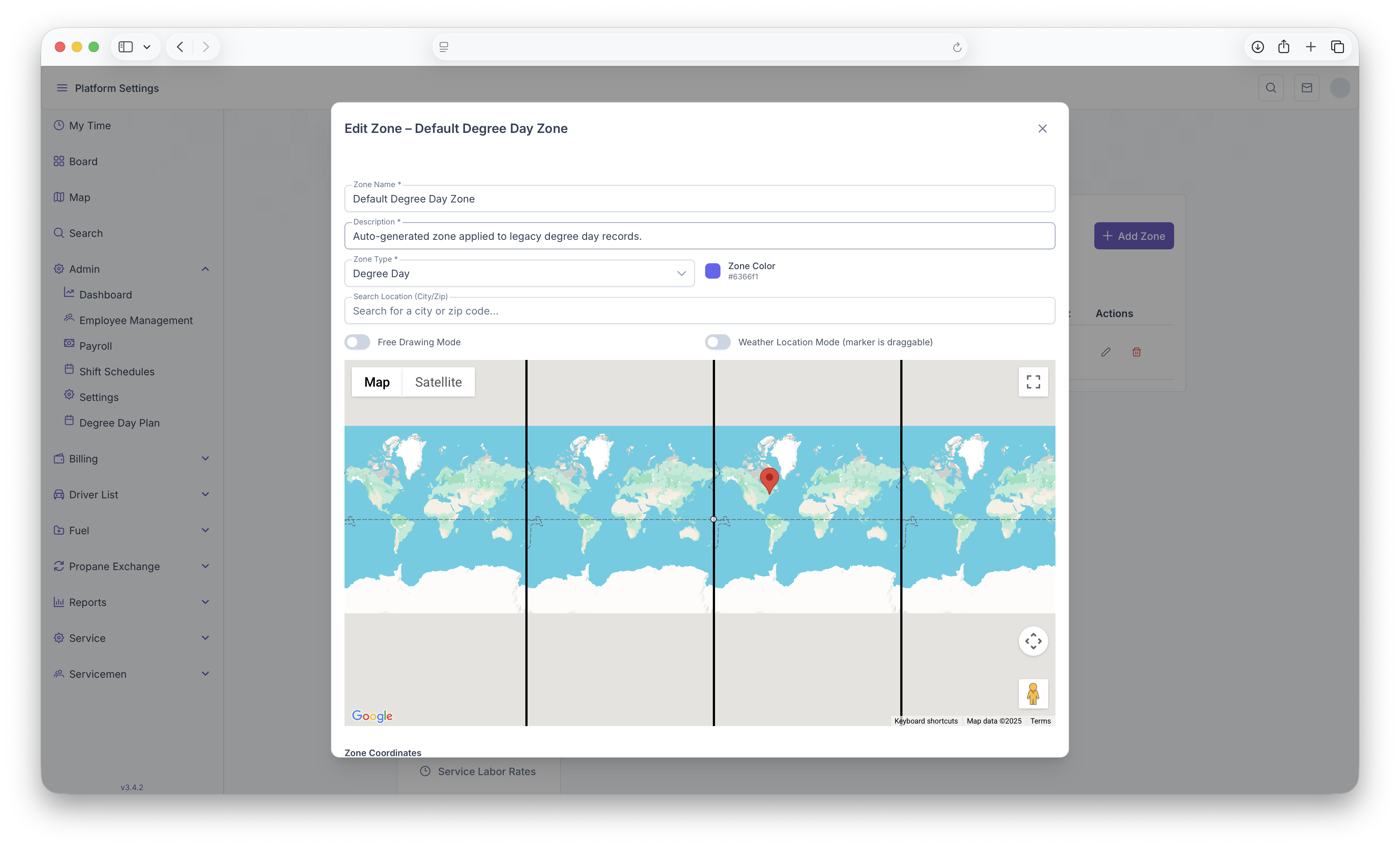Click the Add Zone button
This screenshot has height=848, width=1400.
(1133, 236)
